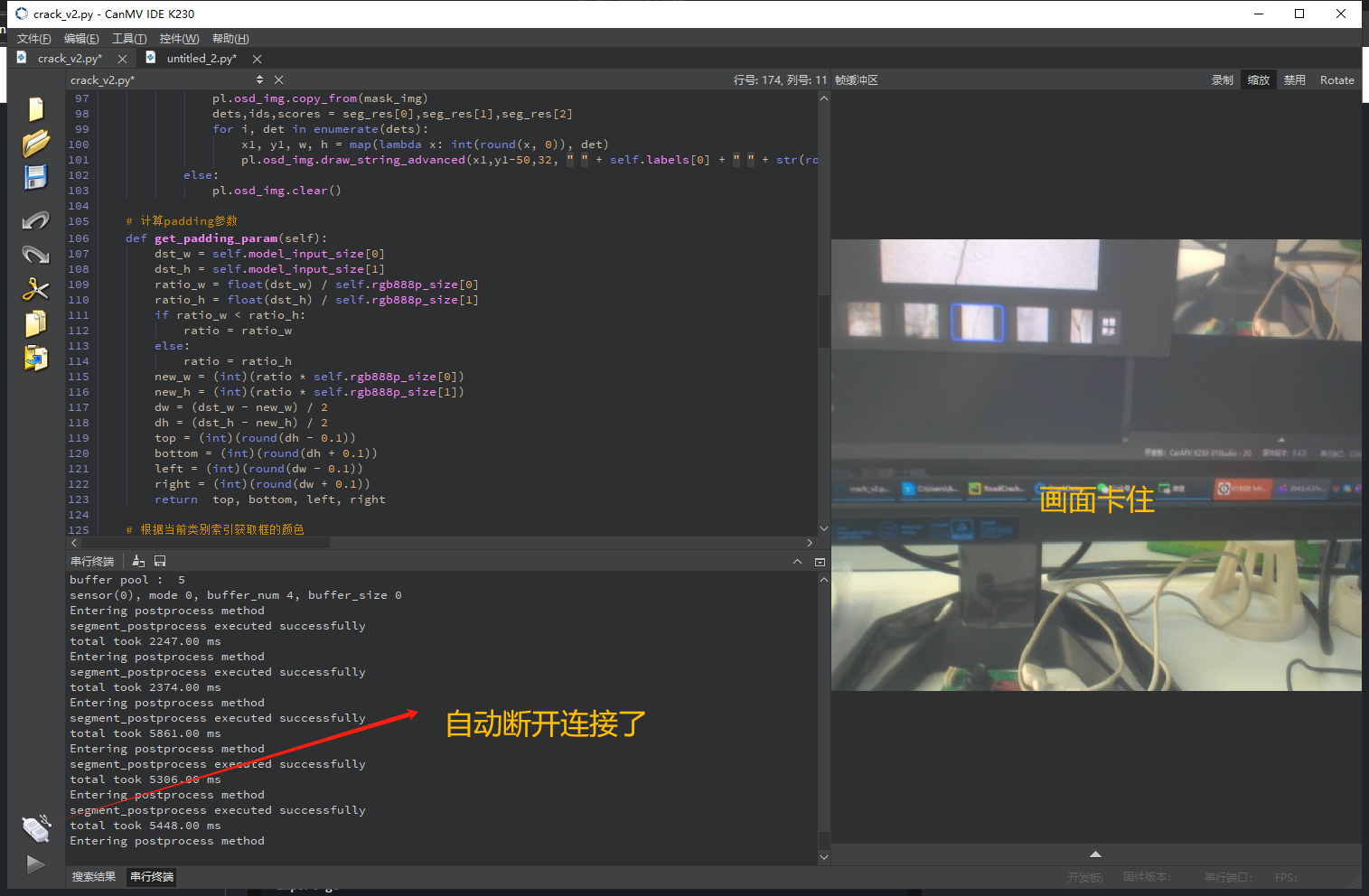
Task: Save serial terminal output with disk icon
Action: (x=160, y=562)
